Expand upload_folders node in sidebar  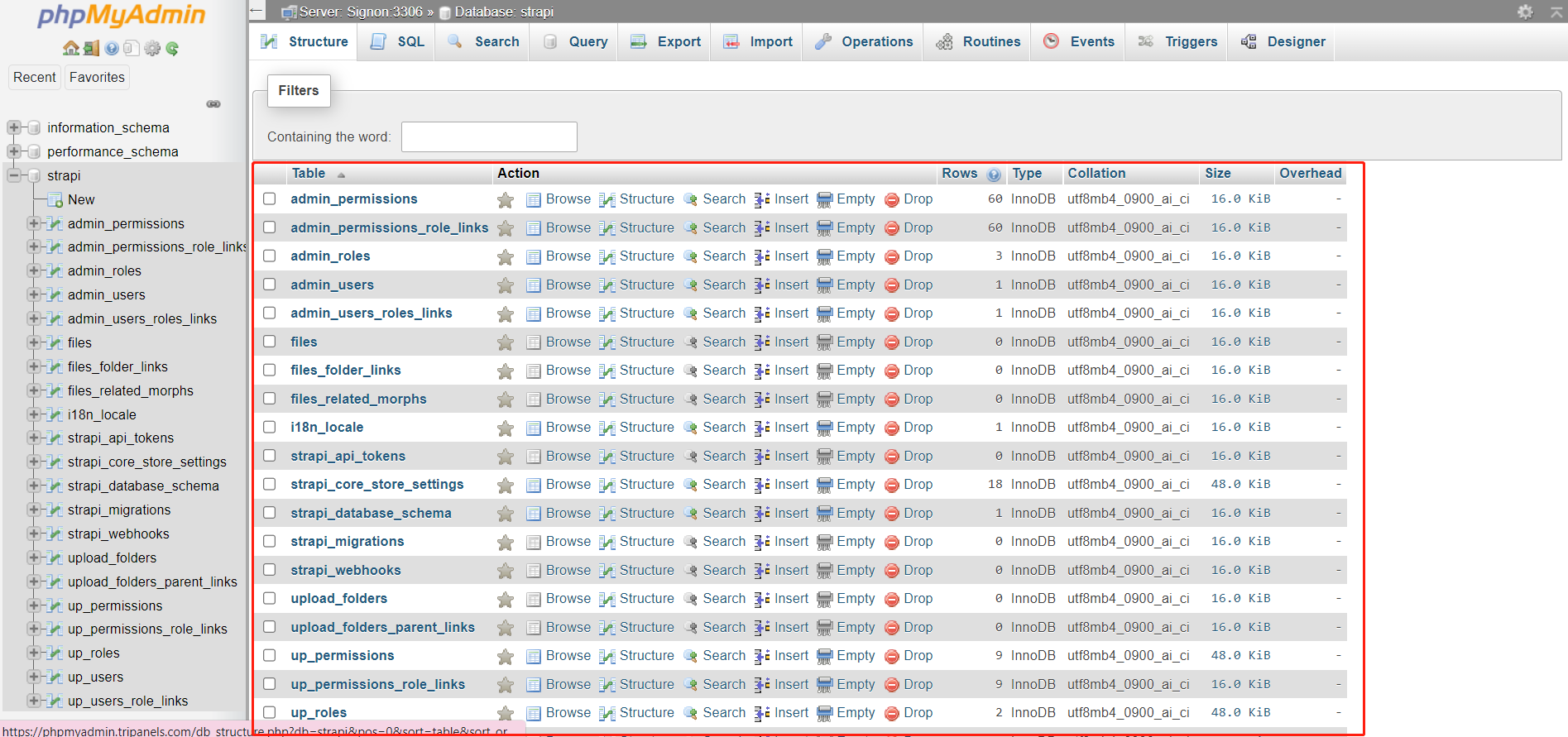[x=33, y=558]
